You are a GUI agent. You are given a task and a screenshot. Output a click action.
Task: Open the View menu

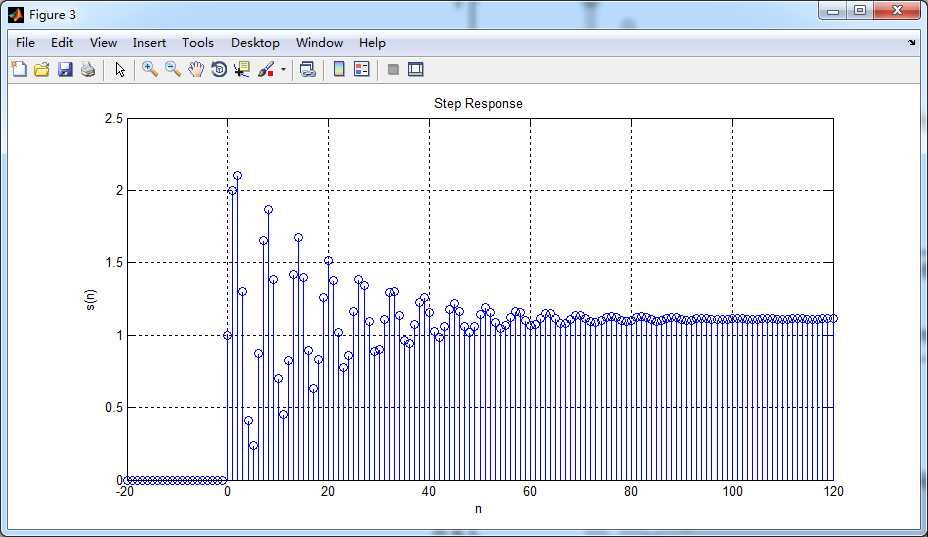pos(104,43)
